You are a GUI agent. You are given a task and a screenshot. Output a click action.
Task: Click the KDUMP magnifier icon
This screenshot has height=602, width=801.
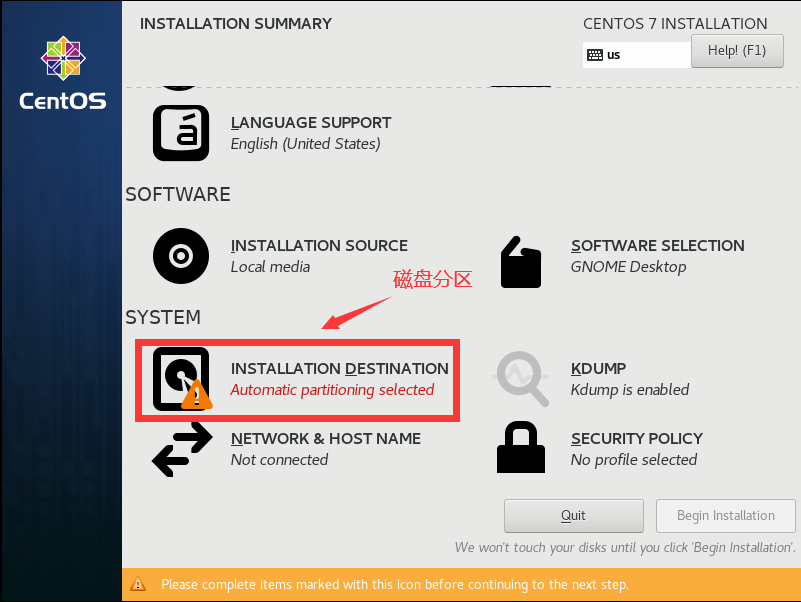[x=520, y=379]
